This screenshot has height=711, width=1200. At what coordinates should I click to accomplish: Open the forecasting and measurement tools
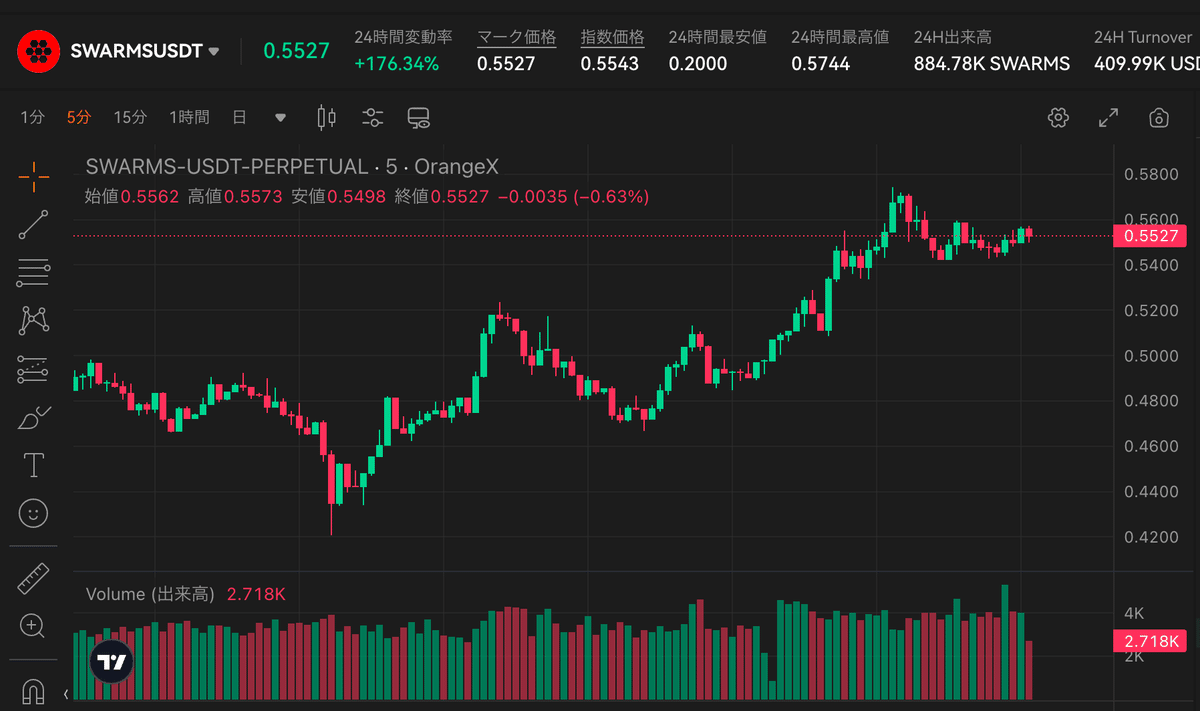coord(33,369)
